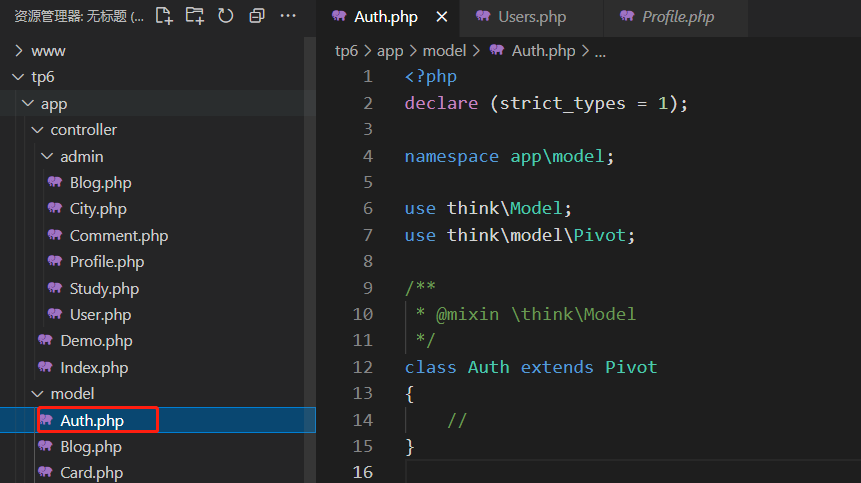Click the PHP icon on the Users.php tab
This screenshot has height=483, width=861.
tap(483, 16)
